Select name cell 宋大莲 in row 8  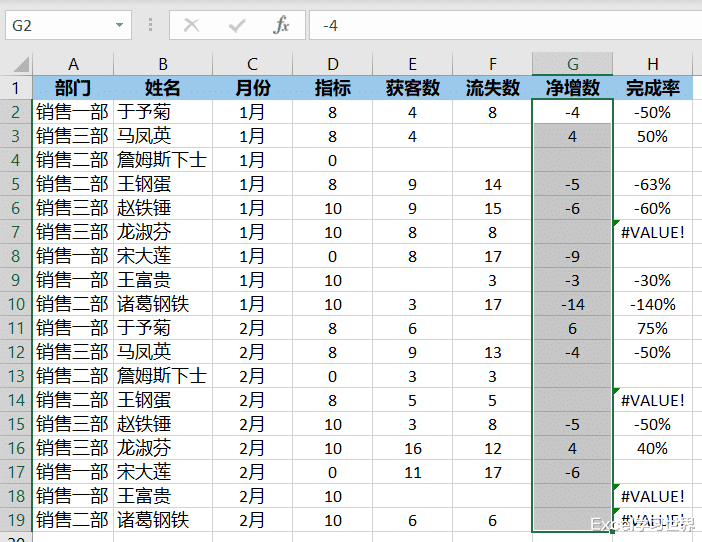[163, 256]
